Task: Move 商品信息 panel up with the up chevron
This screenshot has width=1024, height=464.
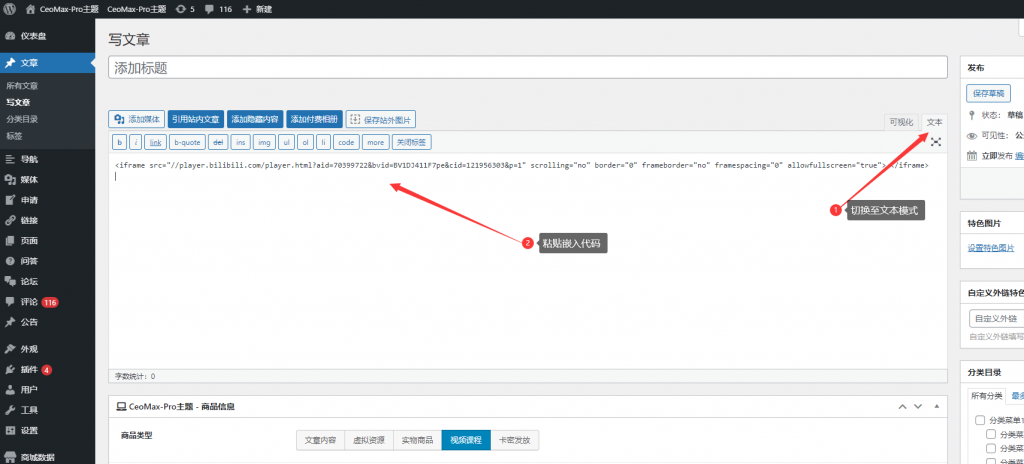Action: click(x=902, y=407)
